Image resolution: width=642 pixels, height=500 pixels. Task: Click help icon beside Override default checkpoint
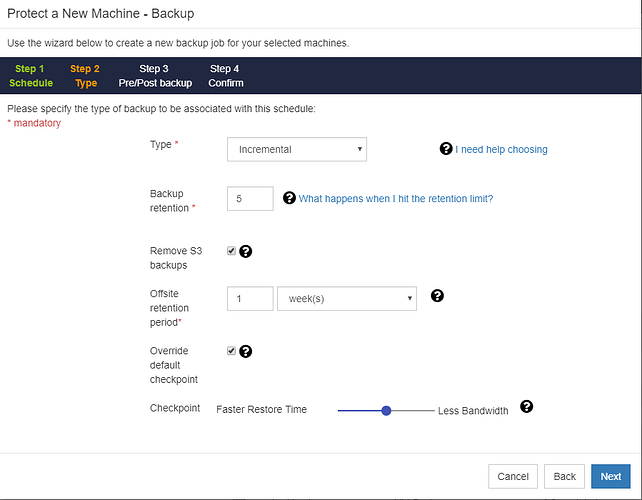pos(246,351)
